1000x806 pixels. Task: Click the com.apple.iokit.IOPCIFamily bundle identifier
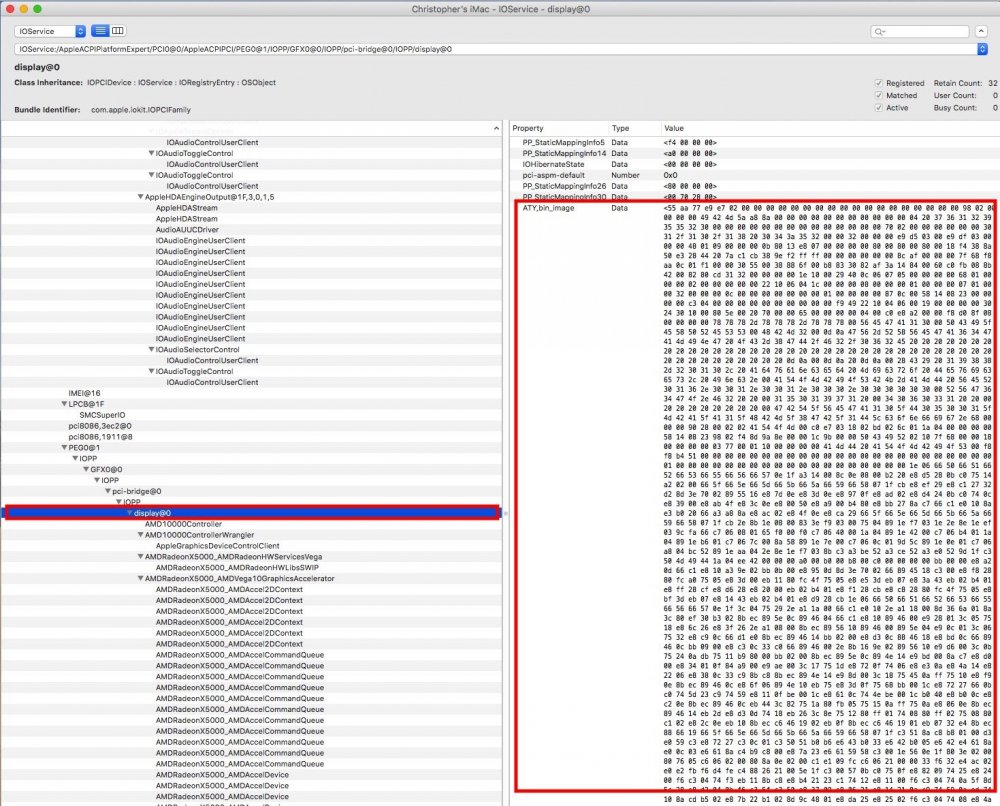pyautogui.click(x=140, y=110)
